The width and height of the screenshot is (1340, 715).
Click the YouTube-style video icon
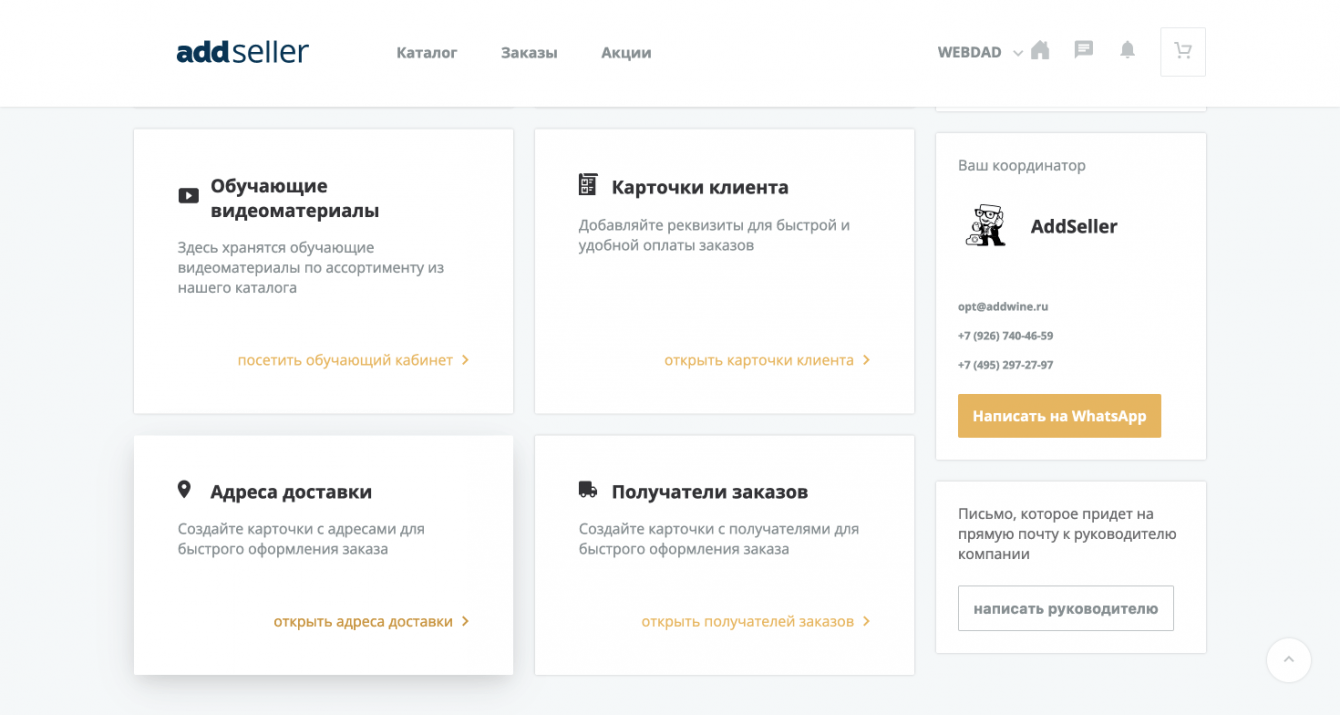[188, 196]
